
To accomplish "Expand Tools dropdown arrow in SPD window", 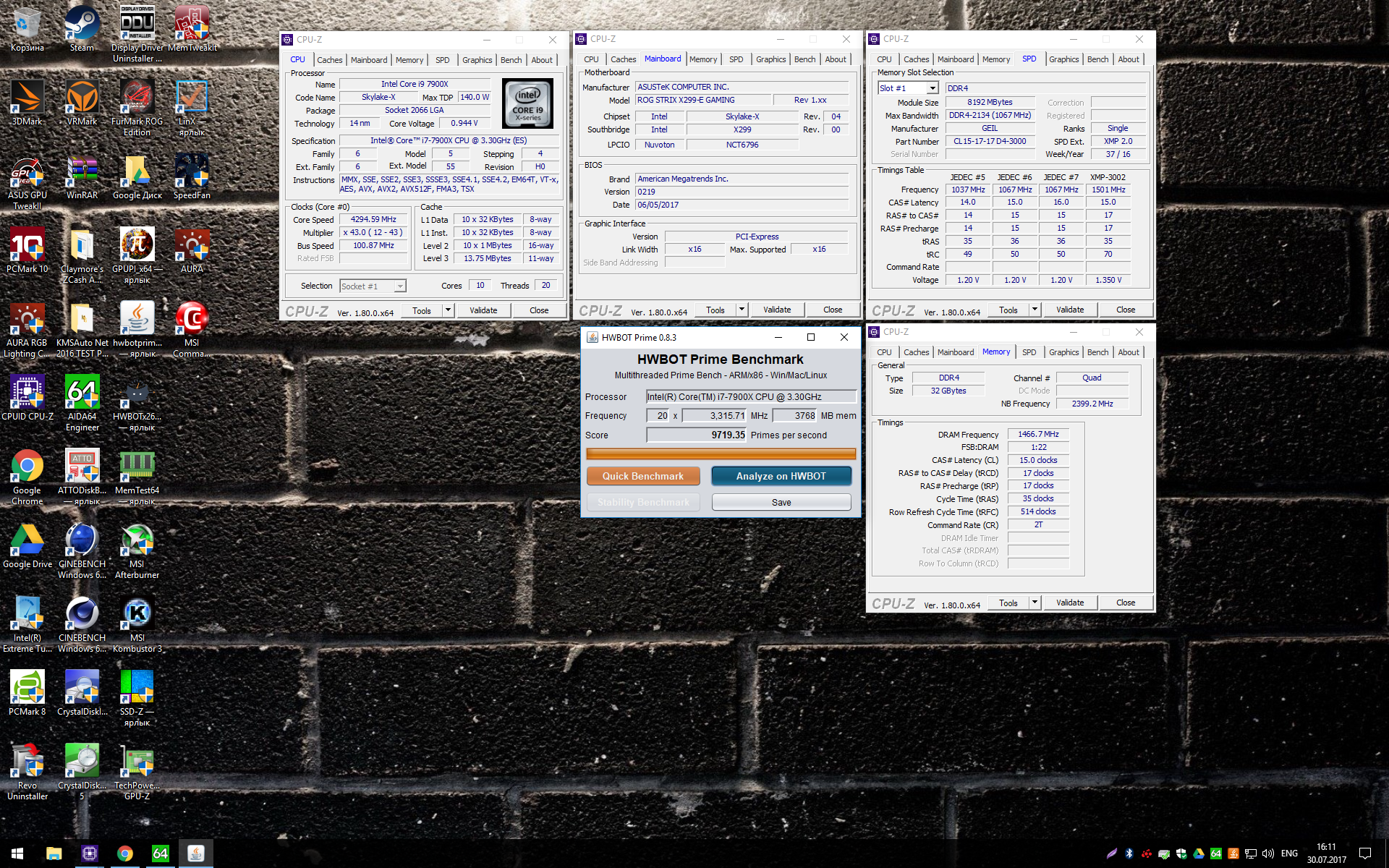I will click(1035, 310).
